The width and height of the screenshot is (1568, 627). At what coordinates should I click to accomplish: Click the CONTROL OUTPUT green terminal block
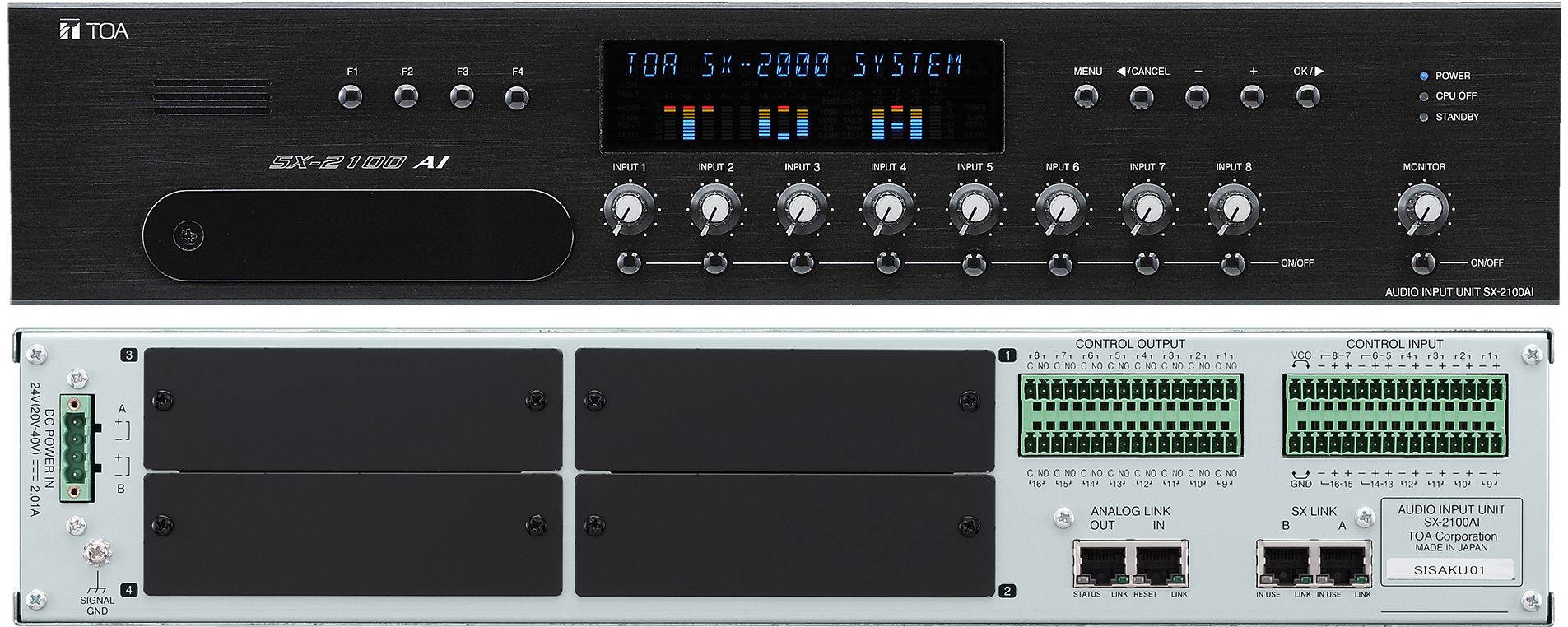click(1130, 416)
